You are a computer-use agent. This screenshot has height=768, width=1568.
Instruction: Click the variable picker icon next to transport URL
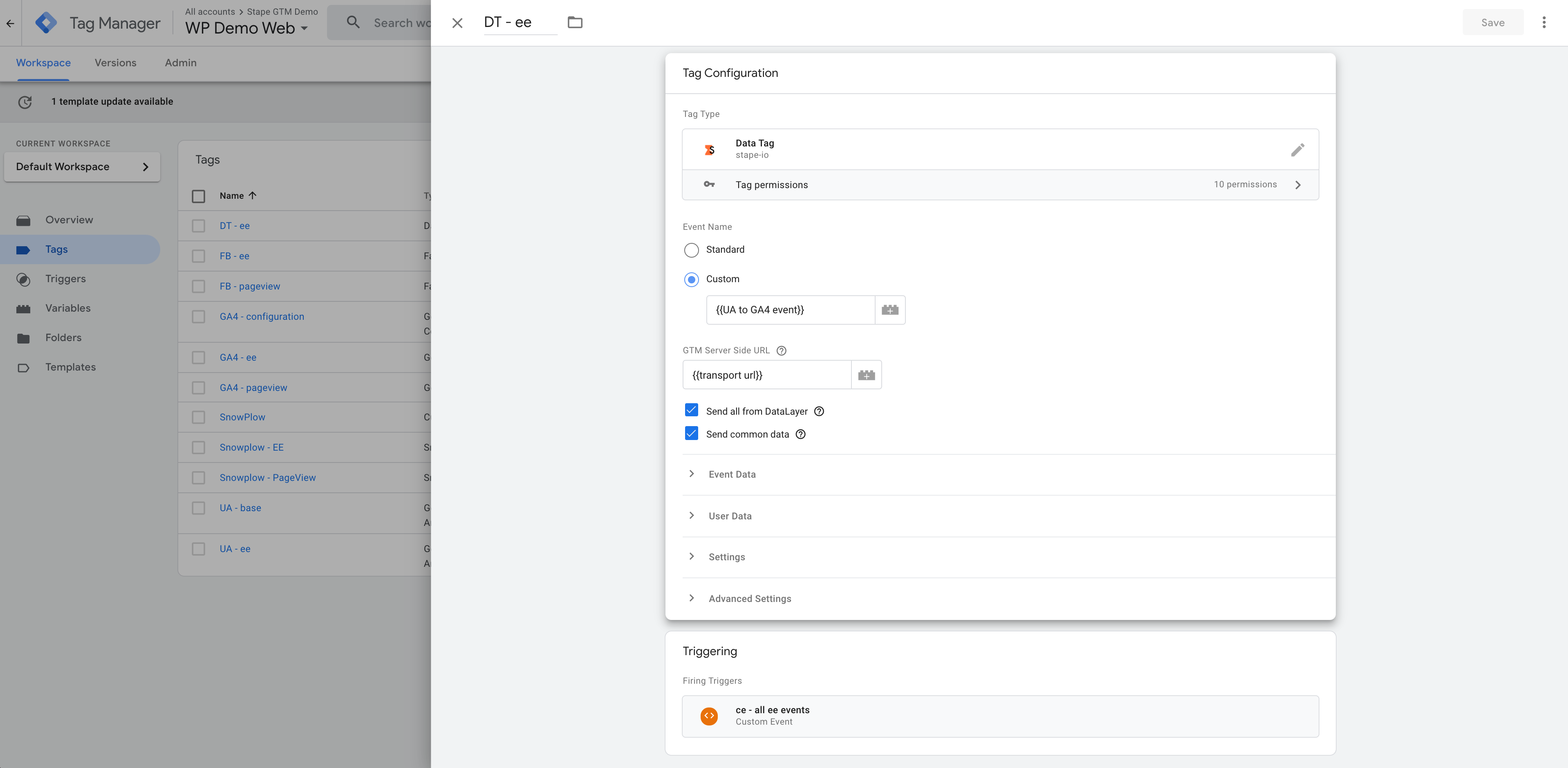tap(866, 374)
